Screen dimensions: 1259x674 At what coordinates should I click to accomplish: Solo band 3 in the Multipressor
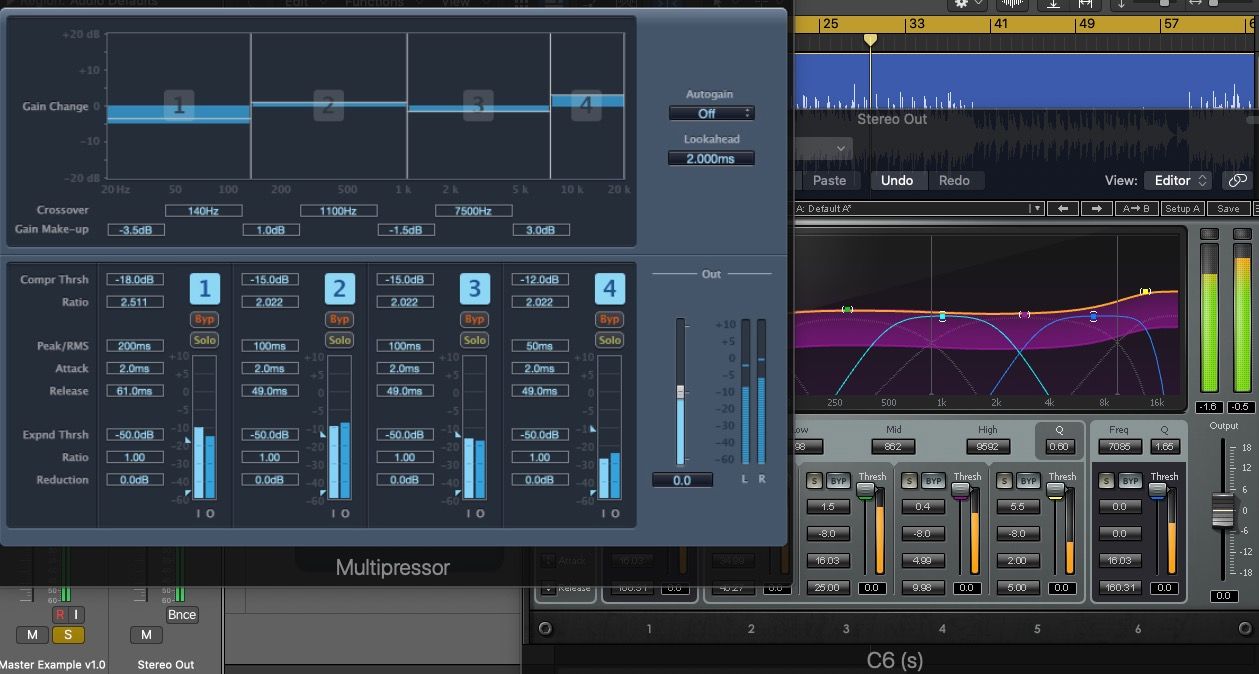click(474, 341)
